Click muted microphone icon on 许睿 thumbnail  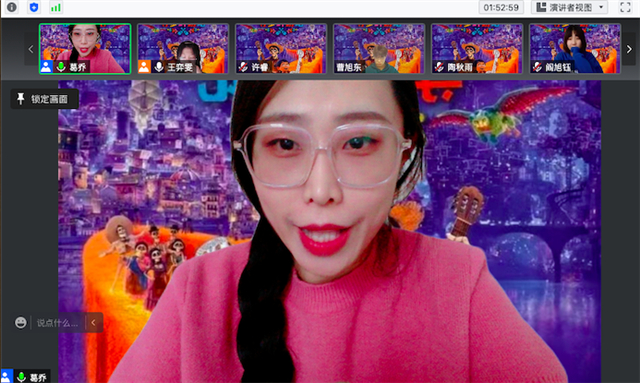[x=243, y=67]
